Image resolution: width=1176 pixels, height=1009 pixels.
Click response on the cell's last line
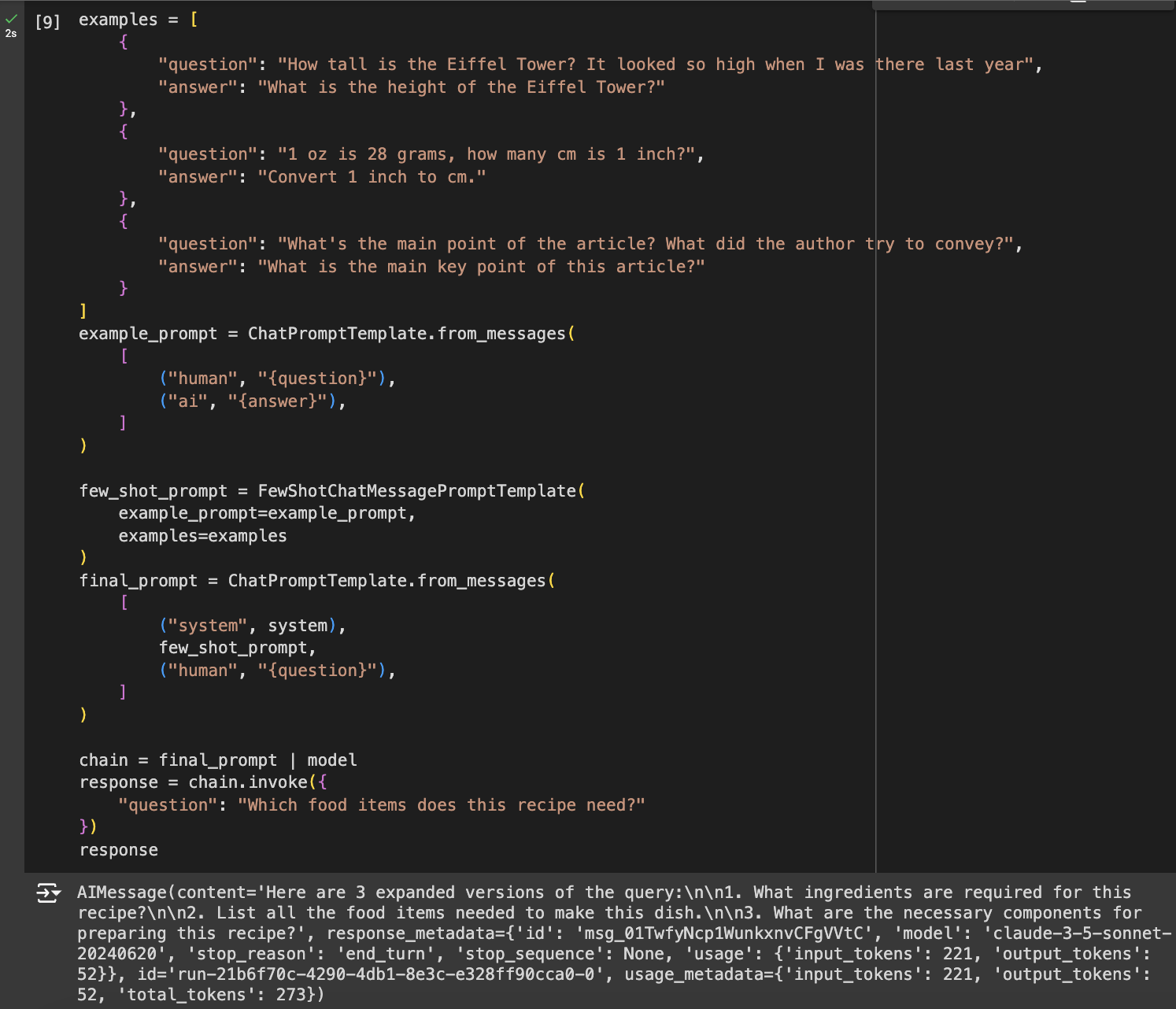pyautogui.click(x=118, y=850)
